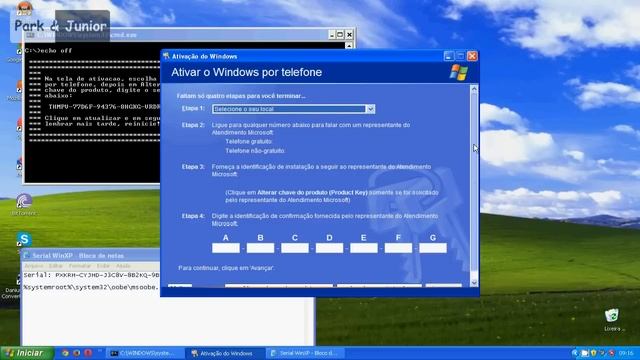Click yellow security shield tray icon
The width and height of the screenshot is (640, 360).
tap(594, 353)
